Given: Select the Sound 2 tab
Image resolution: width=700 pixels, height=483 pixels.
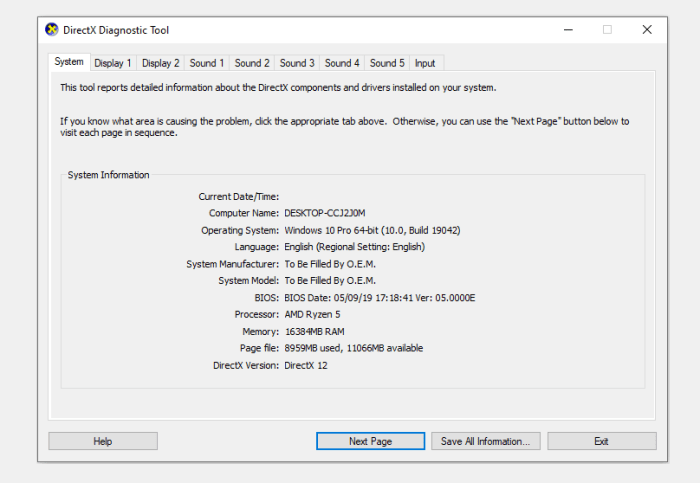Looking at the screenshot, I should pyautogui.click(x=252, y=63).
